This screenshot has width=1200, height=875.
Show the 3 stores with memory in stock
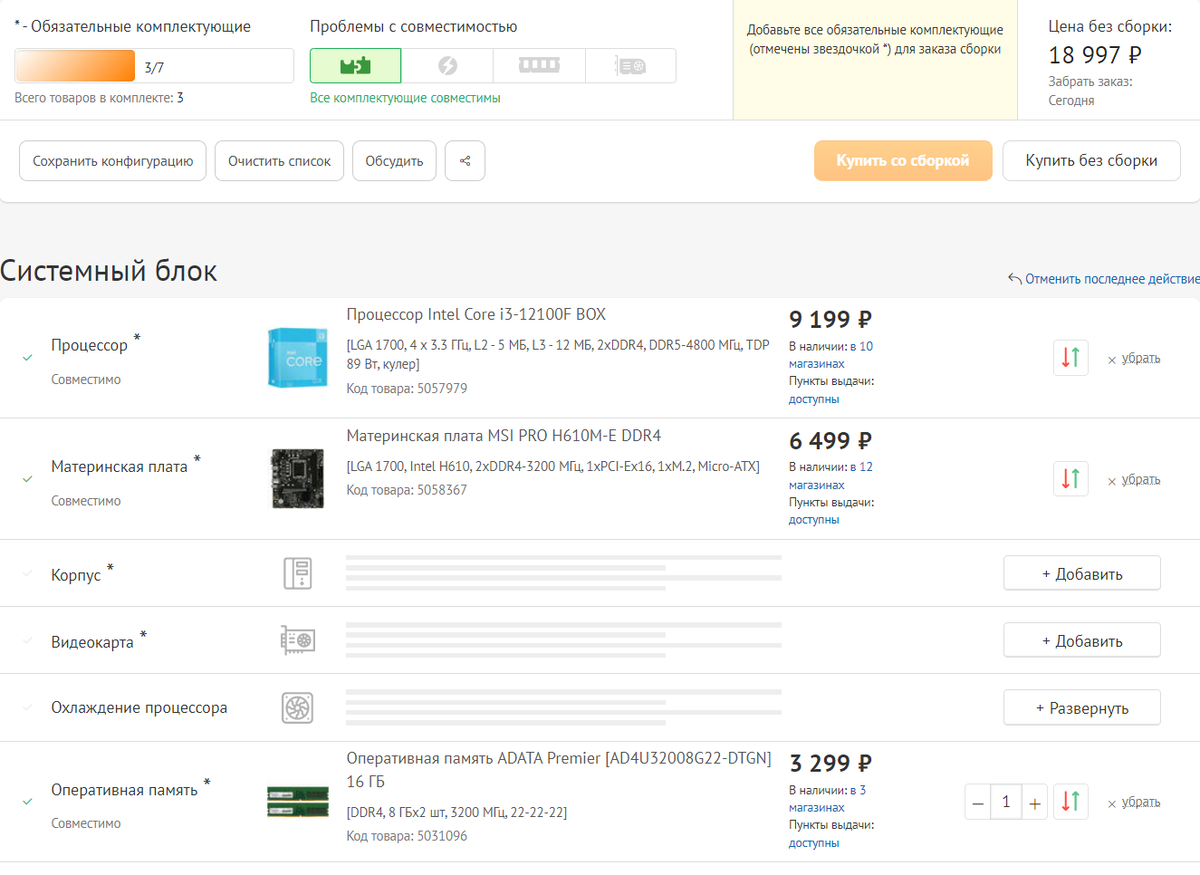pyautogui.click(x=827, y=799)
